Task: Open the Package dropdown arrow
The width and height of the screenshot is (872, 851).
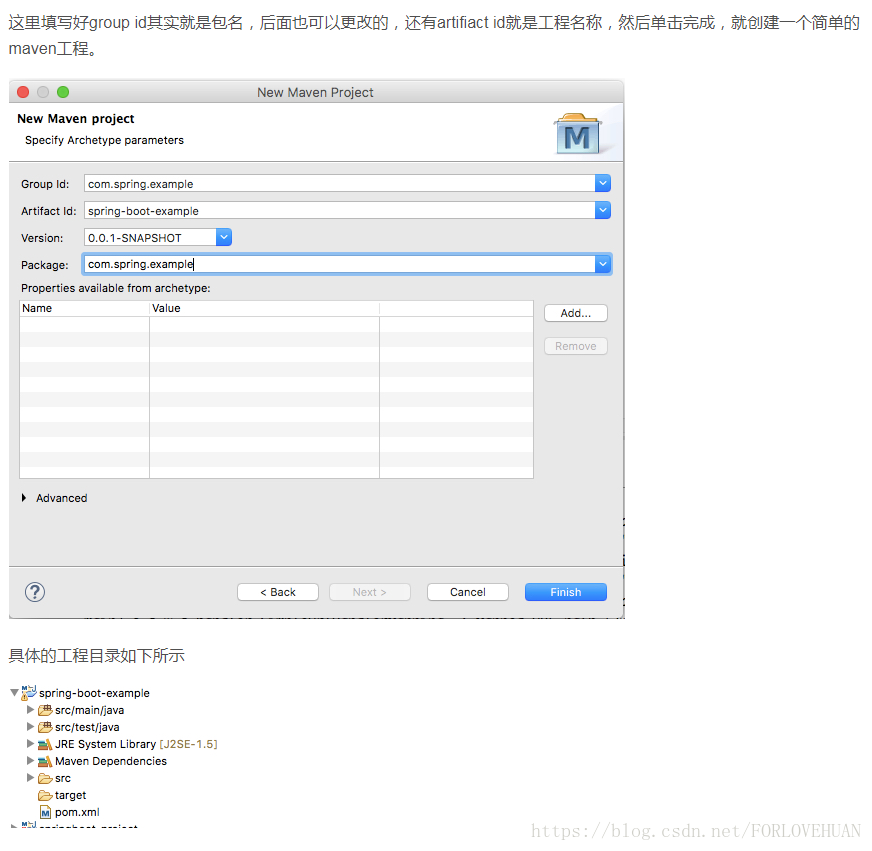Action: click(x=603, y=264)
